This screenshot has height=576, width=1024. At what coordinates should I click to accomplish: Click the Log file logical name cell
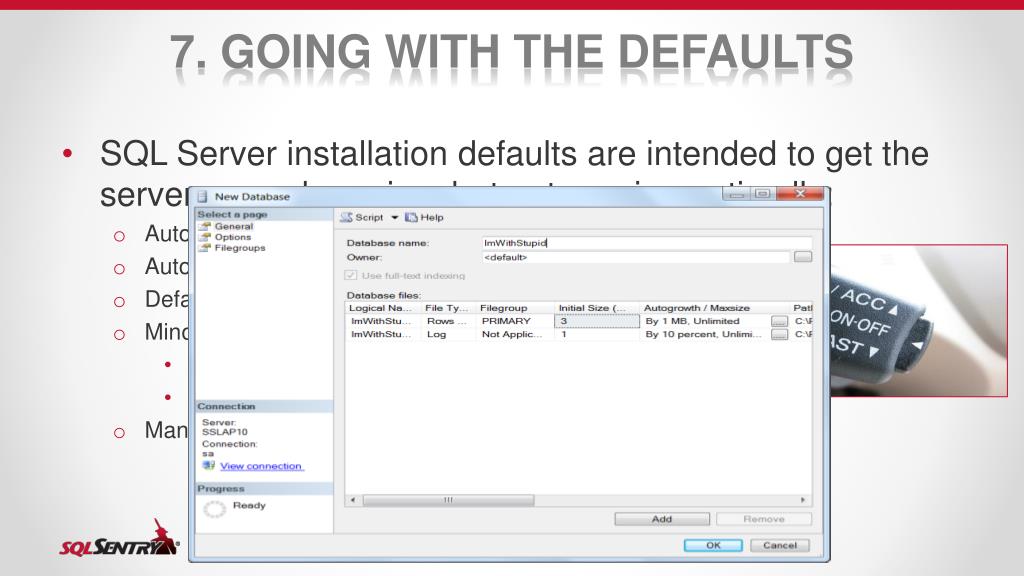[x=383, y=334]
